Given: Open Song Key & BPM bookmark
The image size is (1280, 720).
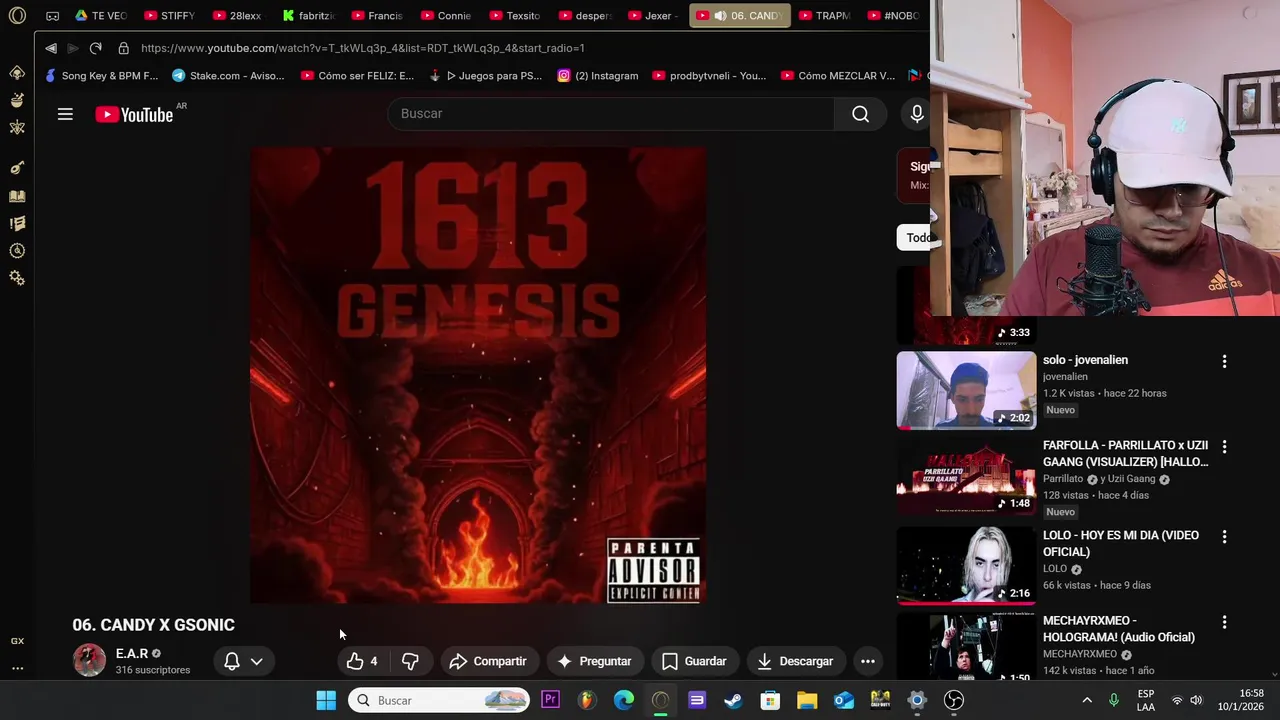Looking at the screenshot, I should [x=101, y=75].
